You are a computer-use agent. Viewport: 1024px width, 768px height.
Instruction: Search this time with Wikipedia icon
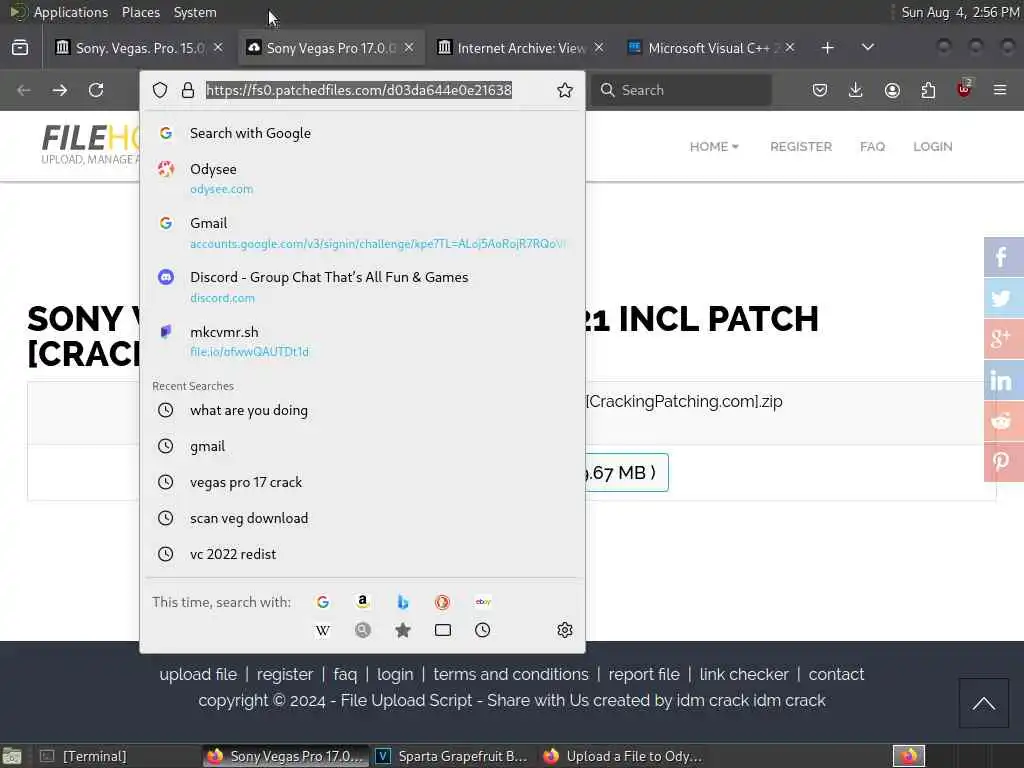[x=323, y=630]
